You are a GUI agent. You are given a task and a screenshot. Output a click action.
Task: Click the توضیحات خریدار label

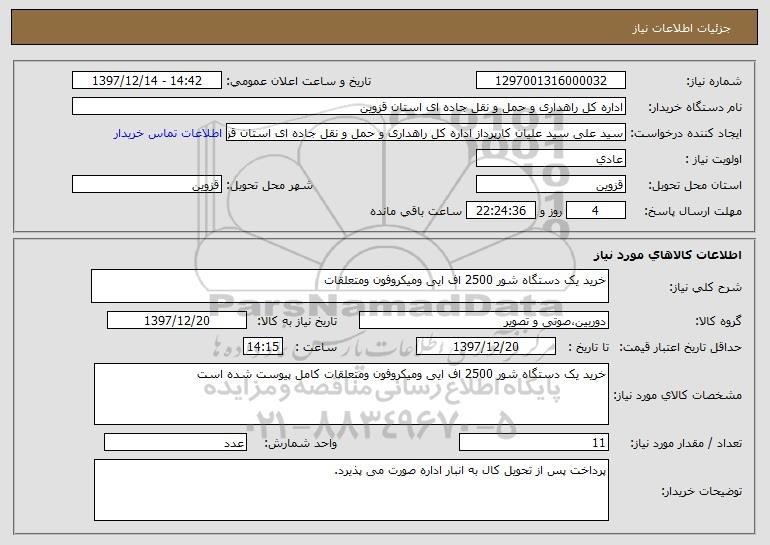coord(702,491)
